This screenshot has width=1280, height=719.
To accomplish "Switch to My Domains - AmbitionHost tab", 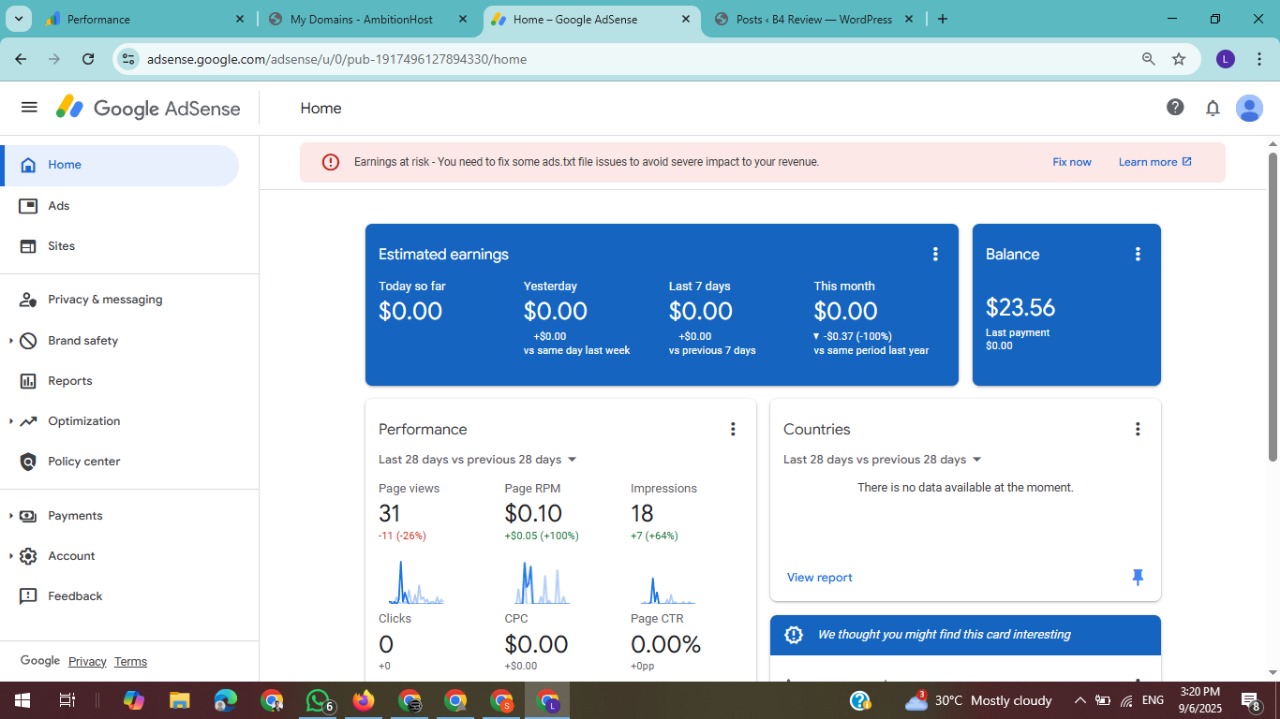I will point(368,19).
